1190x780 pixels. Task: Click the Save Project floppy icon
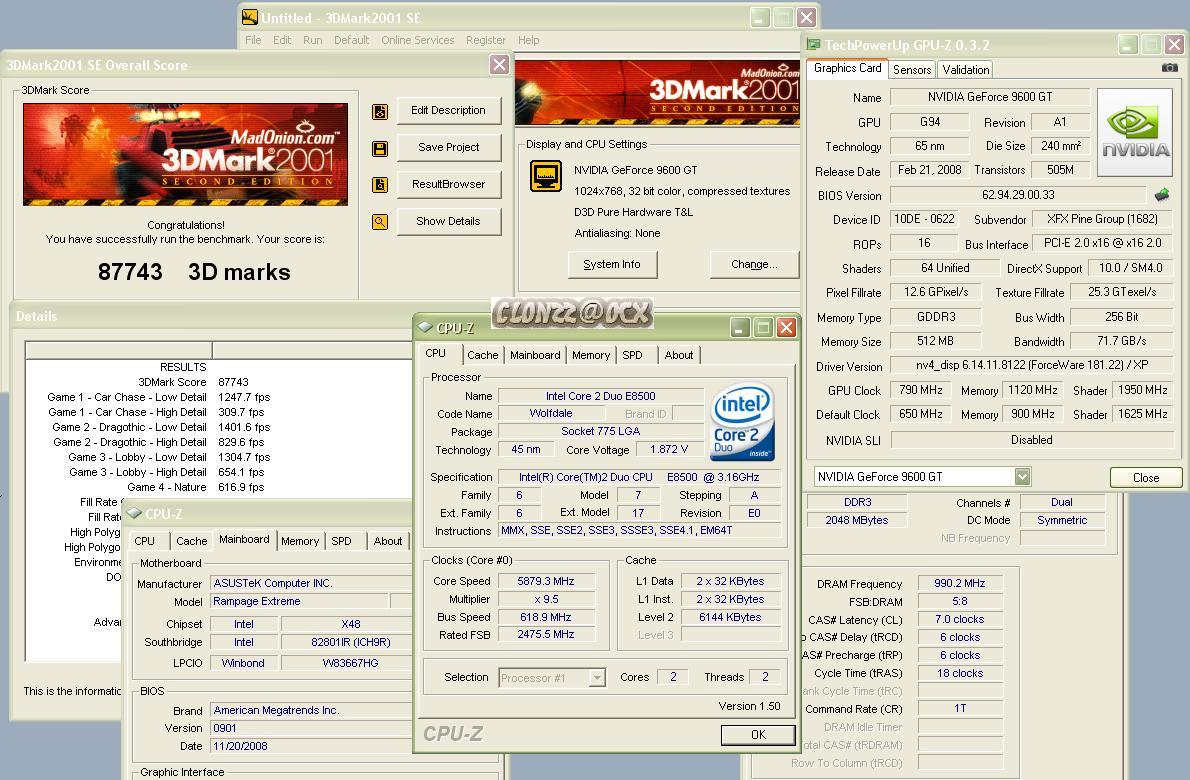coord(380,149)
